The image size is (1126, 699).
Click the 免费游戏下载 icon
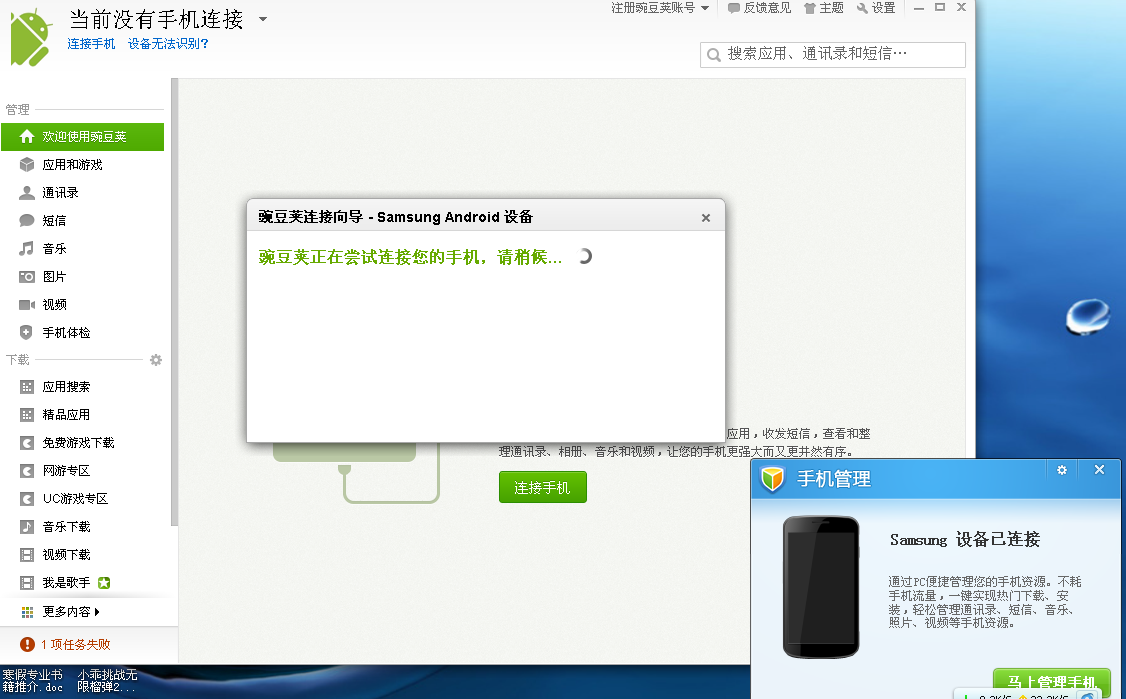pyautogui.click(x=27, y=443)
